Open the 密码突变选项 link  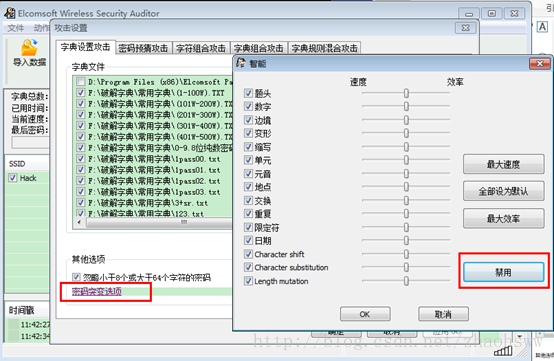pyautogui.click(x=97, y=291)
